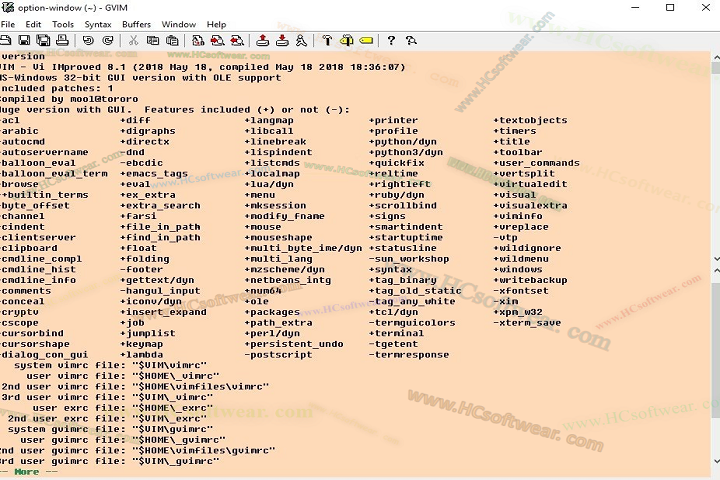Undo the last change from toolbar
The width and height of the screenshot is (720, 480).
pos(88,40)
